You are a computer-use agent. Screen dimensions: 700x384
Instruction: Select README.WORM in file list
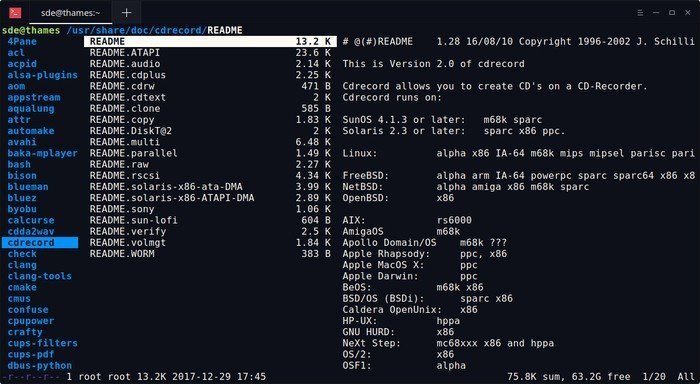210,254
